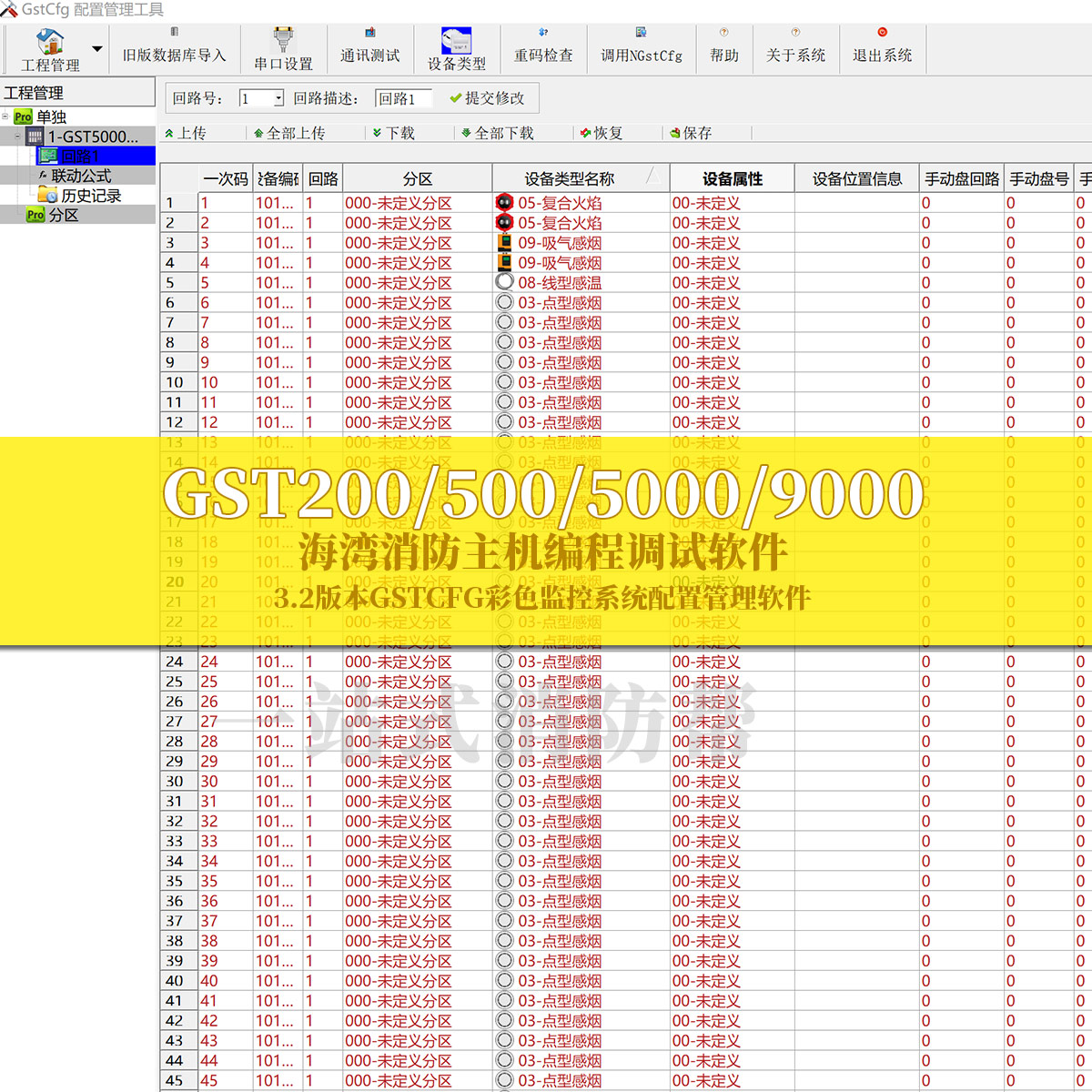The height and width of the screenshot is (1092, 1092).
Task: Select 000-未定义分区 cell in row 44
Action: [418, 1060]
